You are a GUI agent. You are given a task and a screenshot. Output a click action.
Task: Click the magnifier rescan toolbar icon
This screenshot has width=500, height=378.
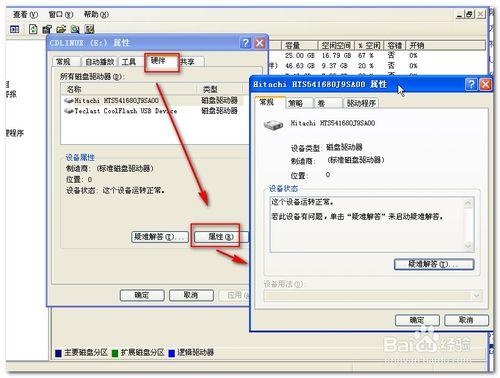[x=75, y=29]
